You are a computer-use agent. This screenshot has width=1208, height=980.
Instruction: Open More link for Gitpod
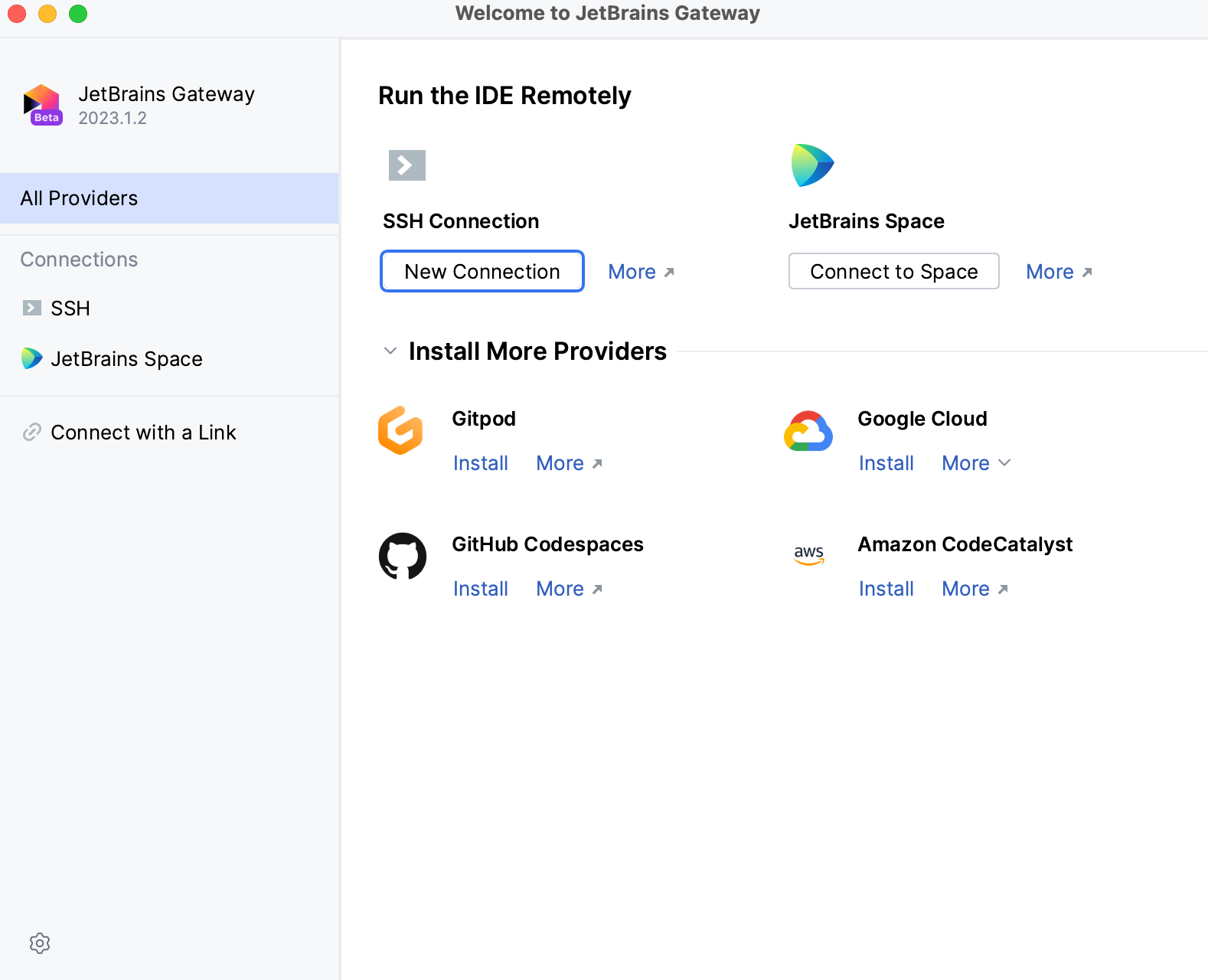click(569, 463)
